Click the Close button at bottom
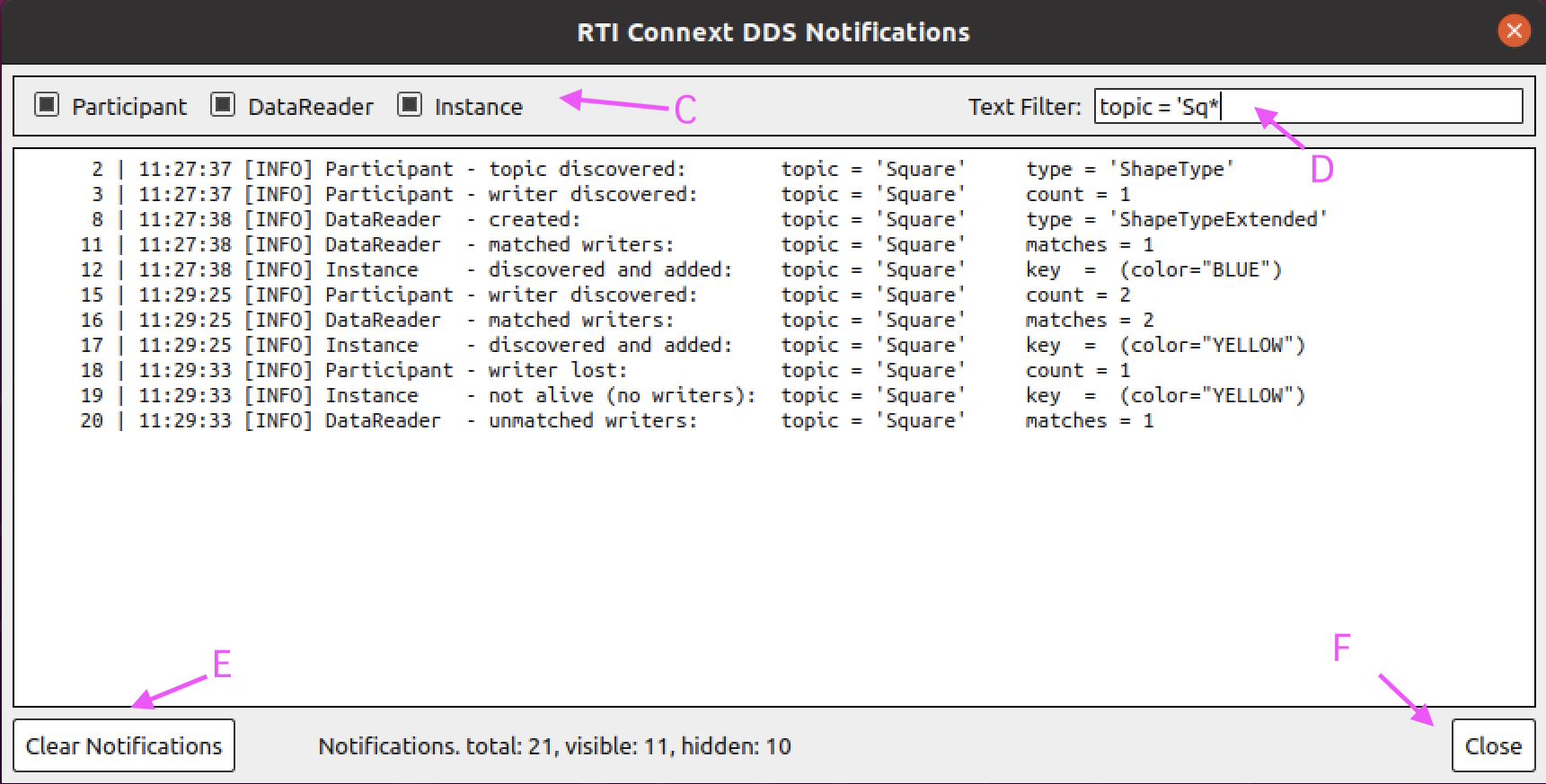Image resolution: width=1546 pixels, height=784 pixels. click(x=1493, y=745)
